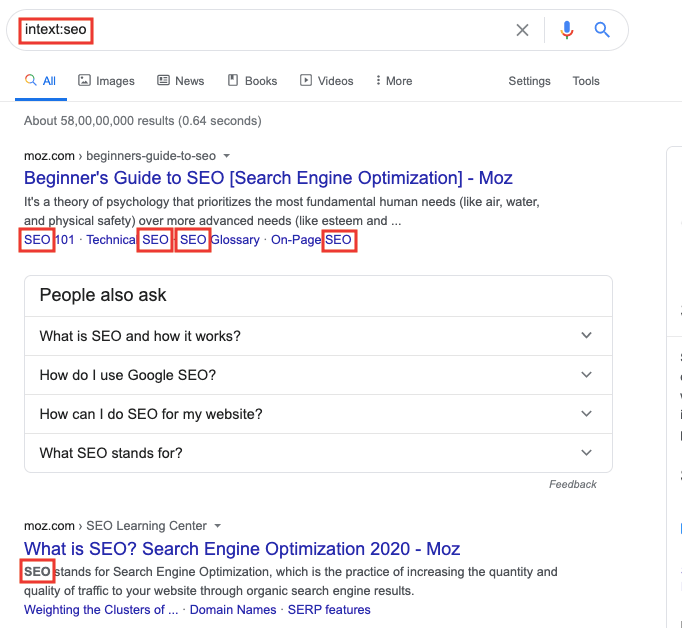Screen dimensions: 682x628
Task: Open the Tools search options
Action: point(586,81)
